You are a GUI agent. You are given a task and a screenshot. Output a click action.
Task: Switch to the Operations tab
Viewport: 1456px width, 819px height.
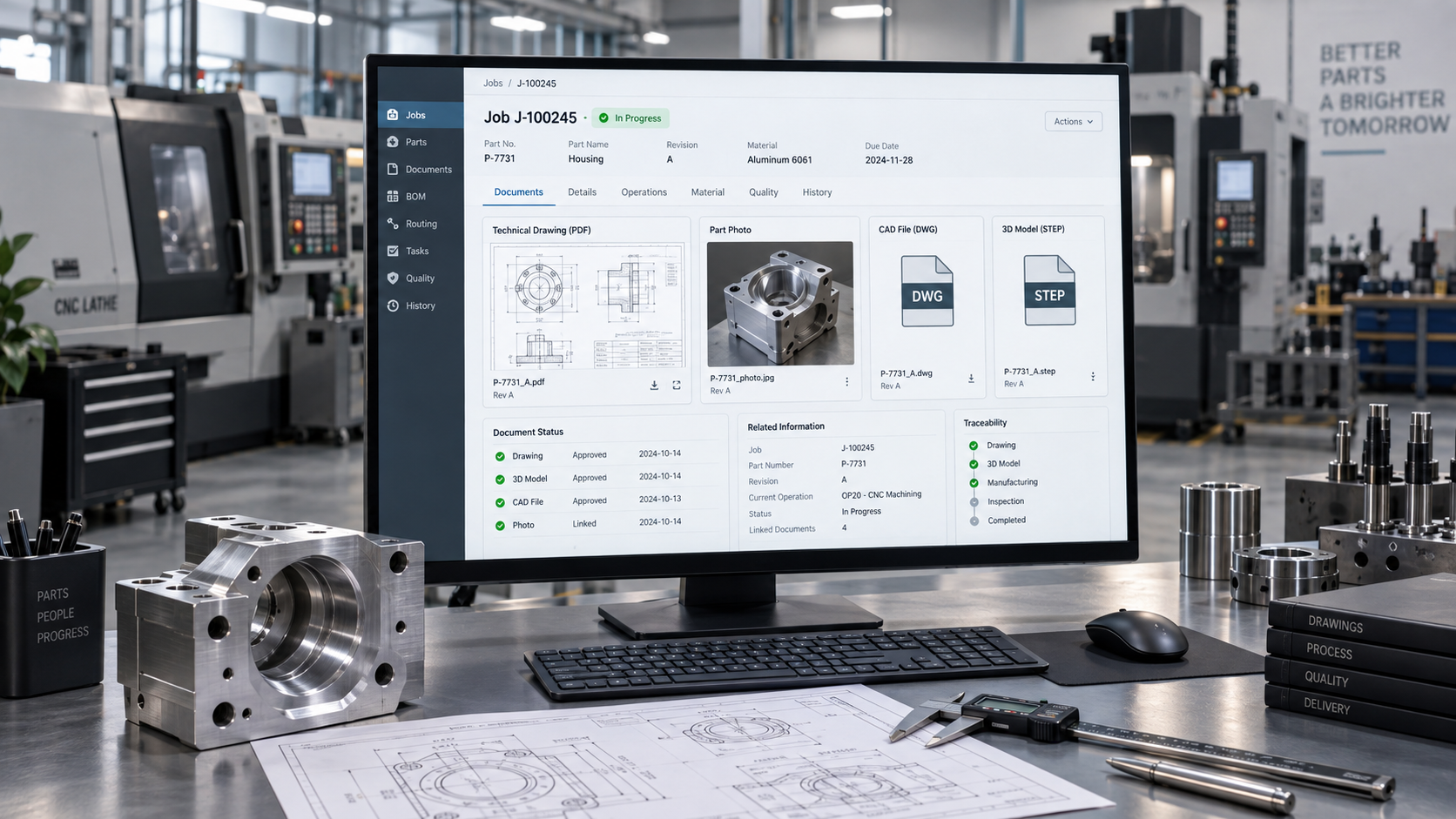click(644, 192)
